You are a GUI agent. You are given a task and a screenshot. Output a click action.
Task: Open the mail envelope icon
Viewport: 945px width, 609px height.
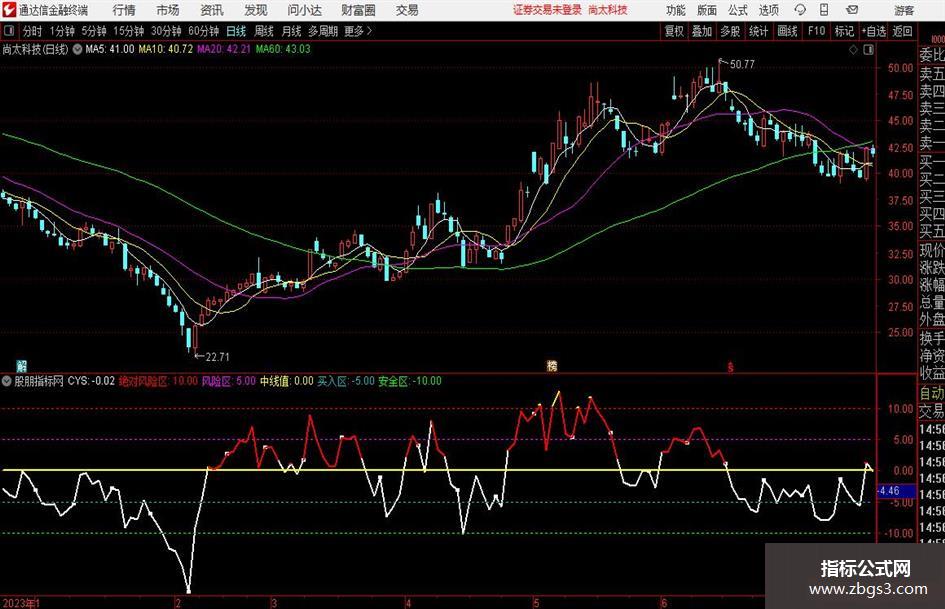point(852,10)
